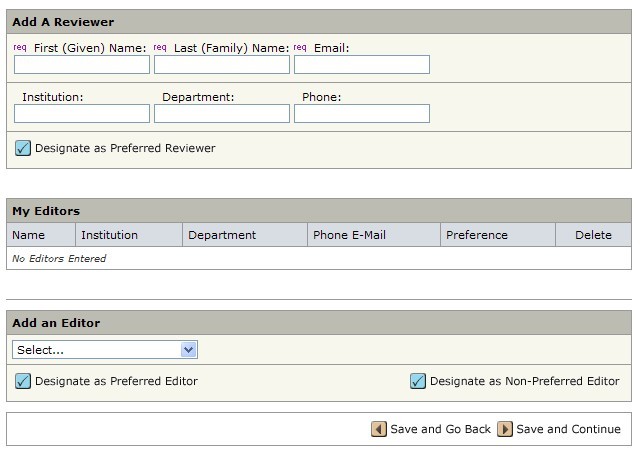Image resolution: width=641 pixels, height=459 pixels.
Task: Click the Institution column header in My Editors
Action: point(110,235)
